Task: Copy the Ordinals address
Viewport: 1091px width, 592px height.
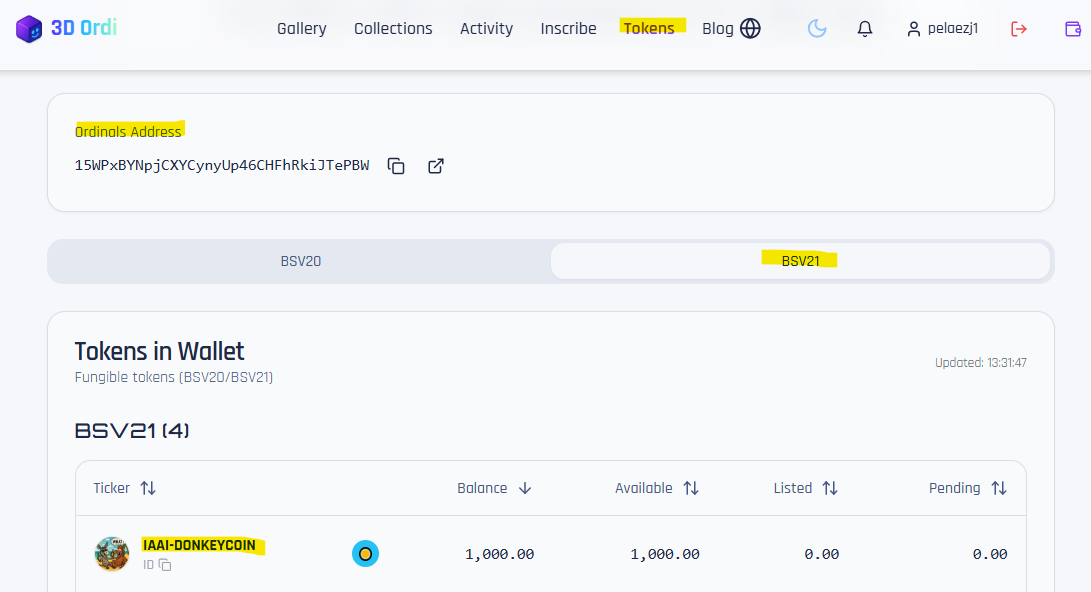Action: [x=396, y=166]
